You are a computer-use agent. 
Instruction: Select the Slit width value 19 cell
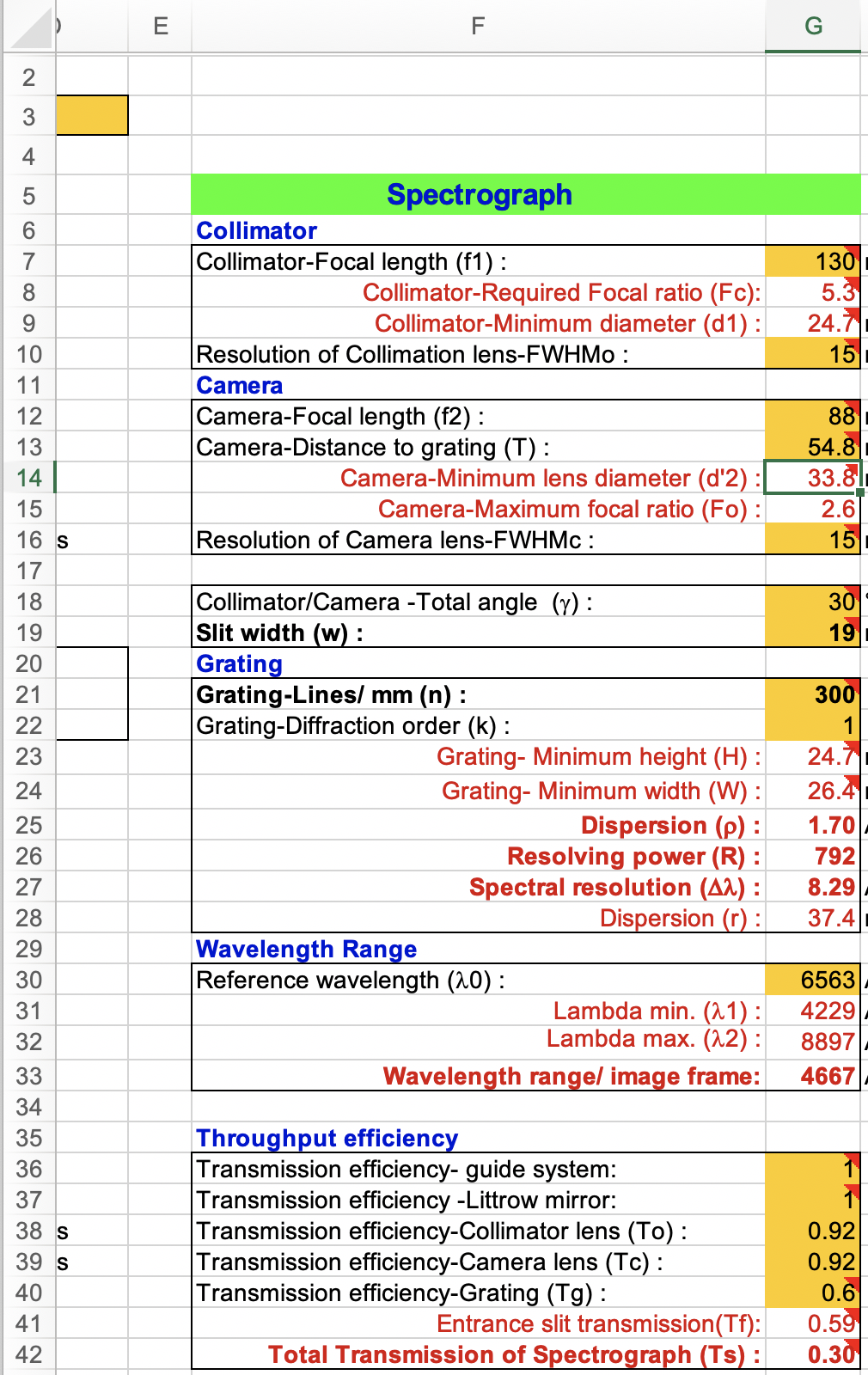[812, 632]
